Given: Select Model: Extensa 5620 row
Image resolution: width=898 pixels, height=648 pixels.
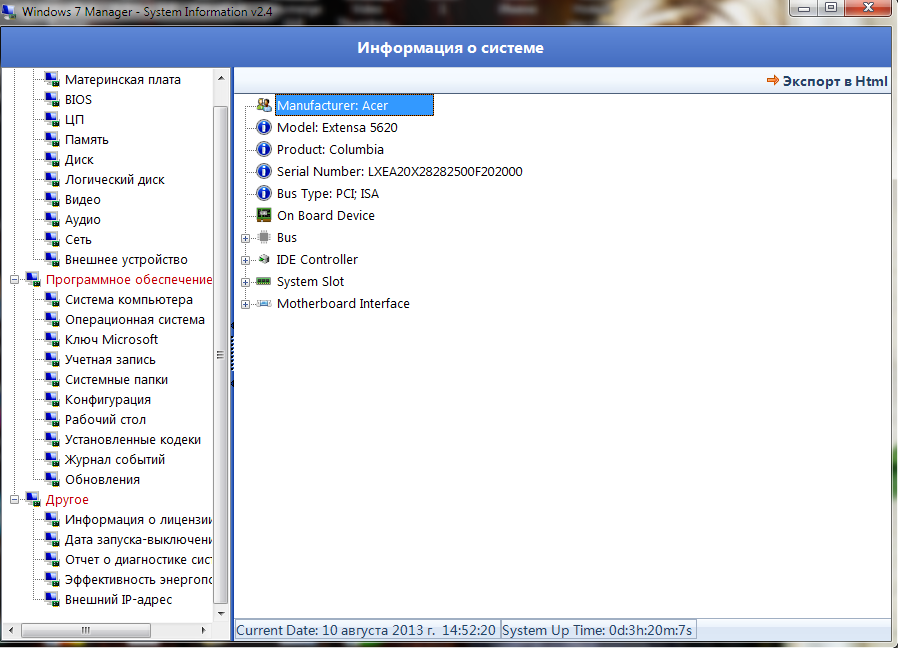Looking at the screenshot, I should [337, 127].
